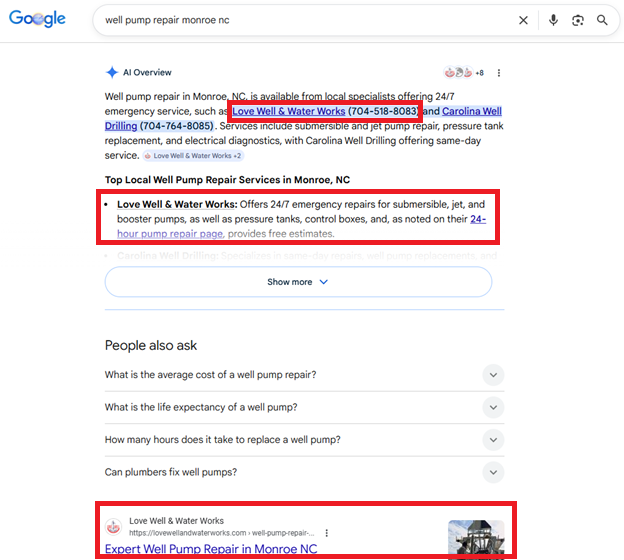Open the AI Overview source icons +8
Image resolution: width=624 pixels, height=560 pixels.
(464, 73)
